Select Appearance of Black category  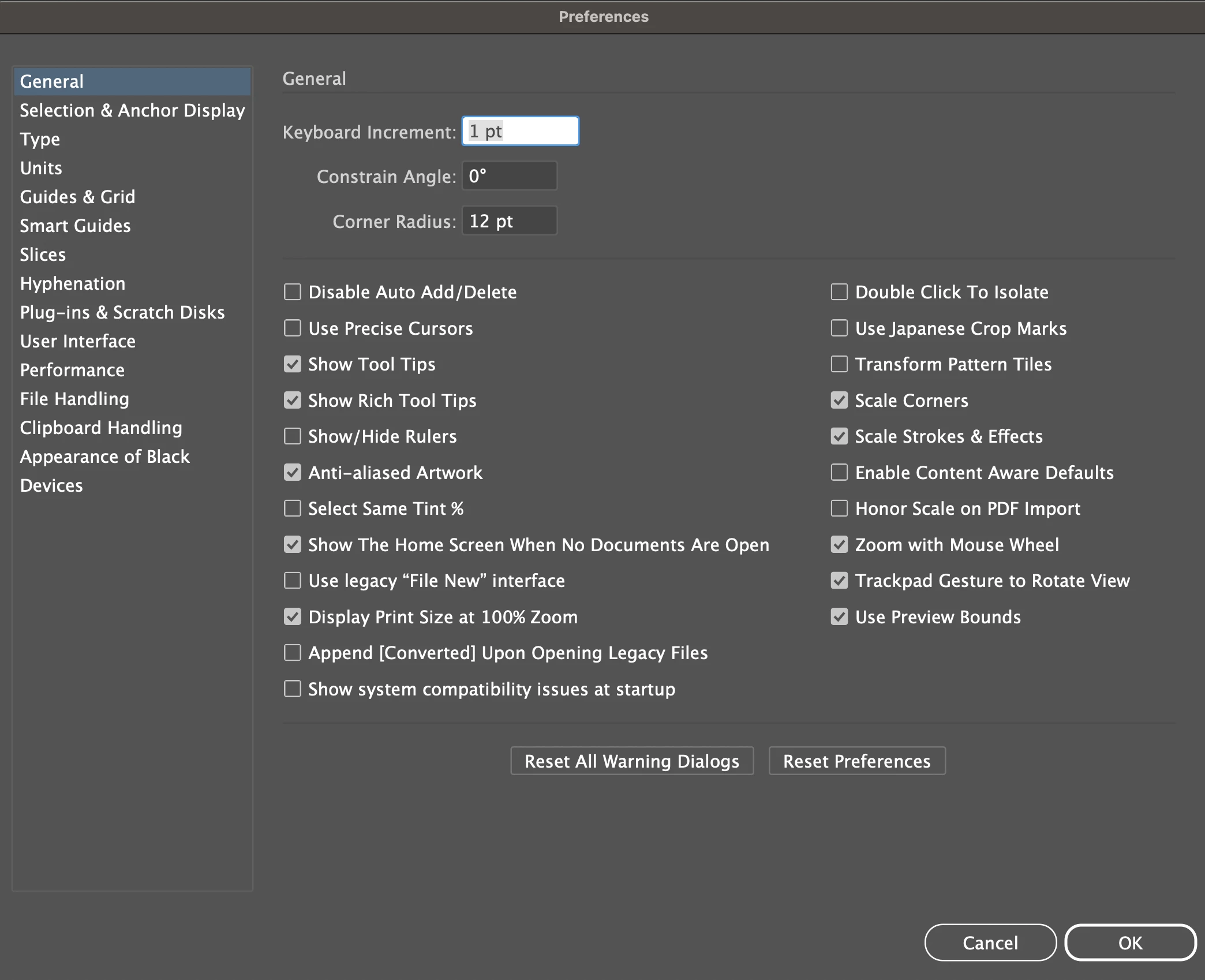[x=104, y=457]
